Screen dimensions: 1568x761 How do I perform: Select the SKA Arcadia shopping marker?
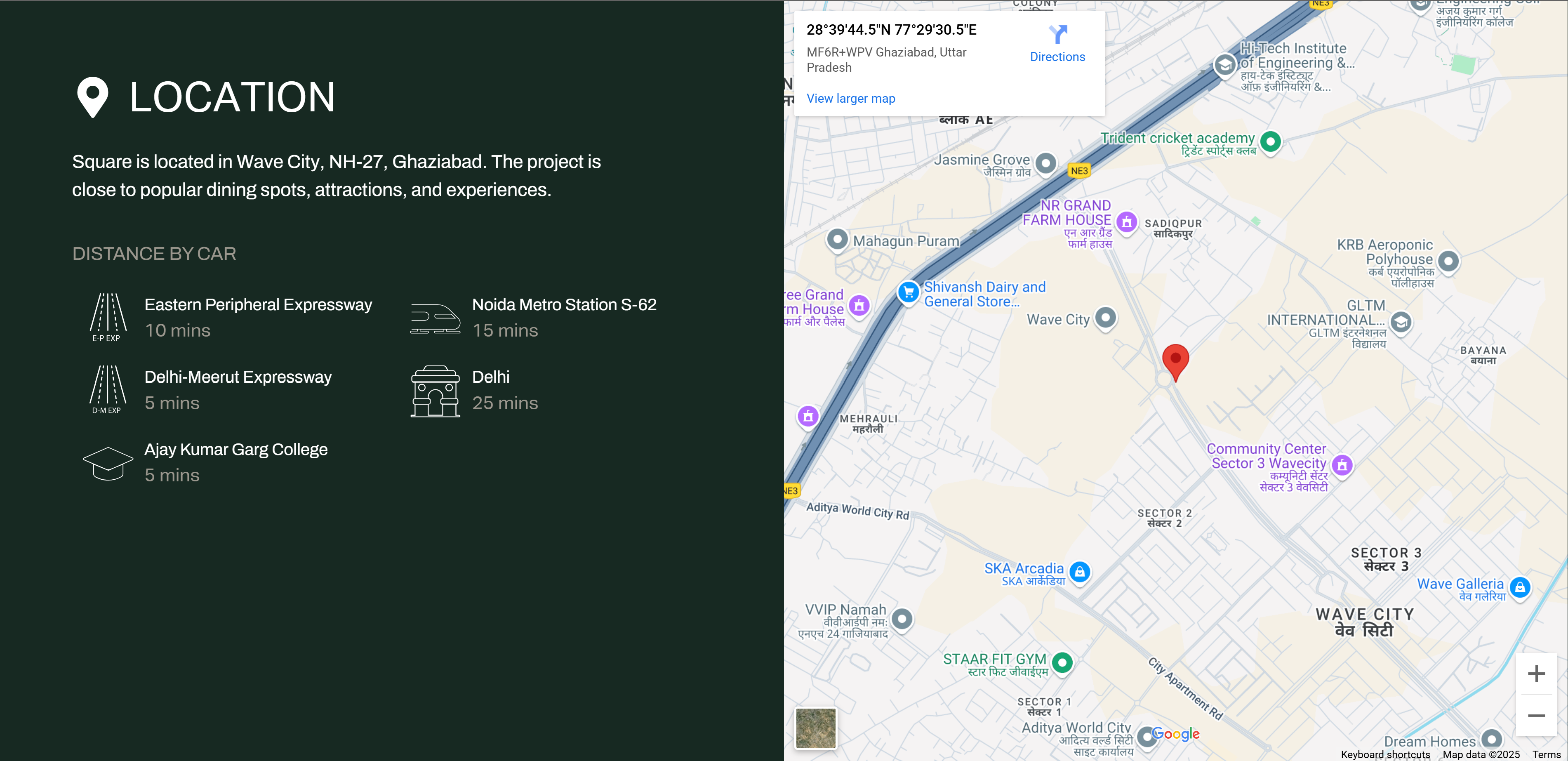pyautogui.click(x=1080, y=572)
